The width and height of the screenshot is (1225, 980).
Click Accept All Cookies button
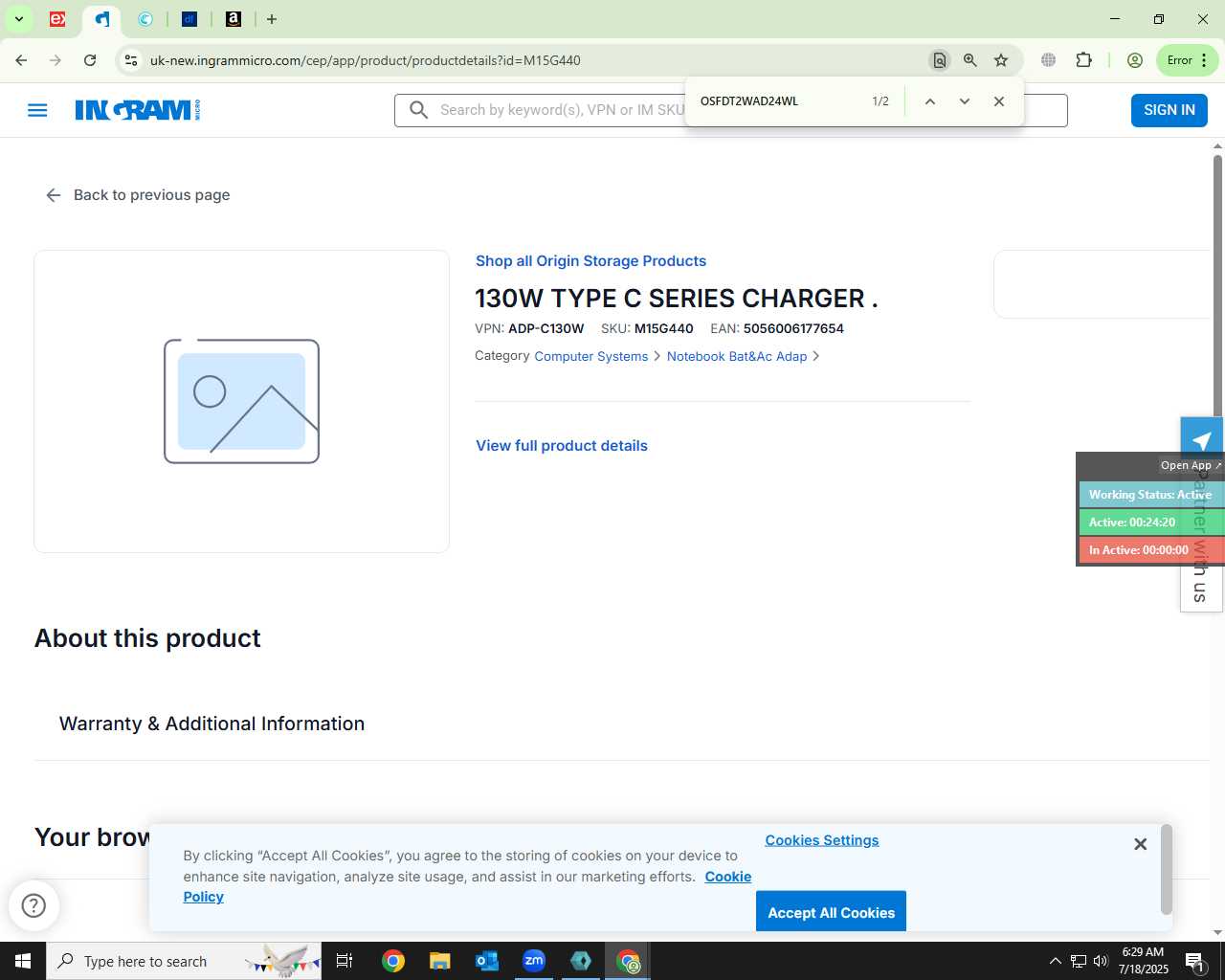point(831,912)
